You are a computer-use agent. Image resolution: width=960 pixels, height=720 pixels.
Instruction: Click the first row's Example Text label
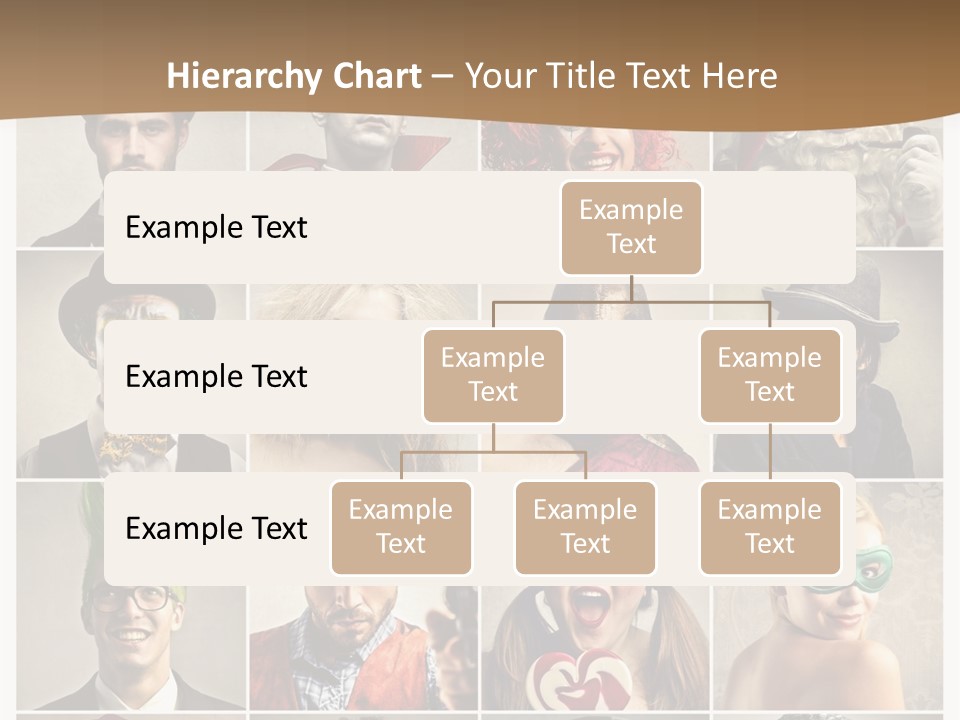click(x=216, y=228)
